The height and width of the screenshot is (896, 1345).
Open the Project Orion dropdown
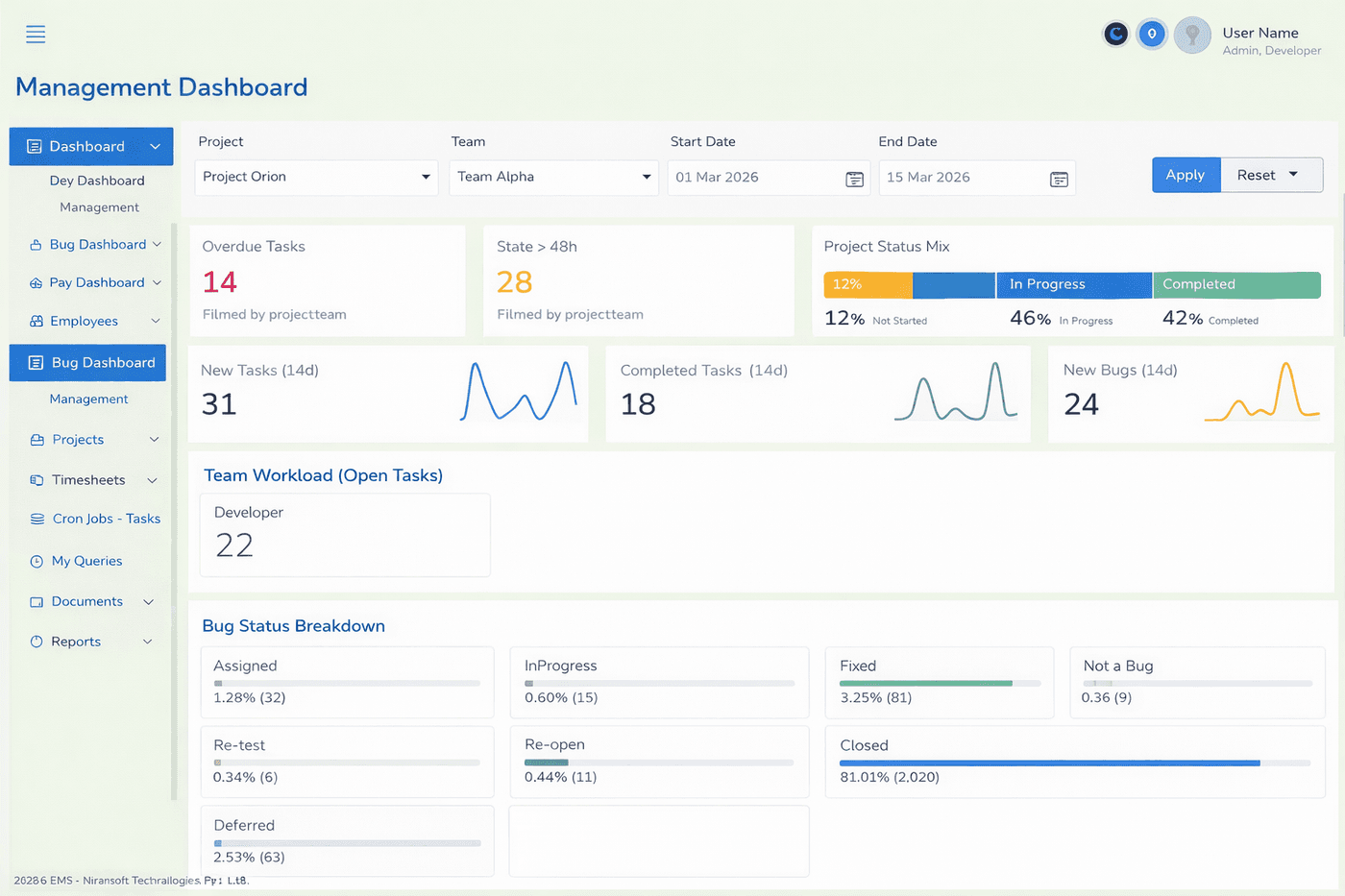coord(424,178)
